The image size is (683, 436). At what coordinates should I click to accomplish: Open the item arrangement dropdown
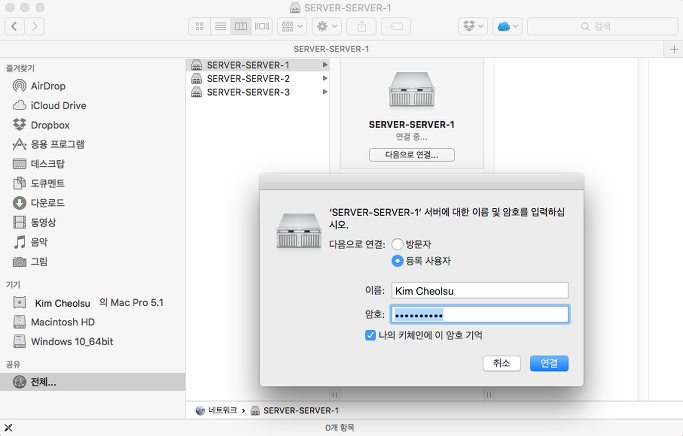[x=292, y=27]
